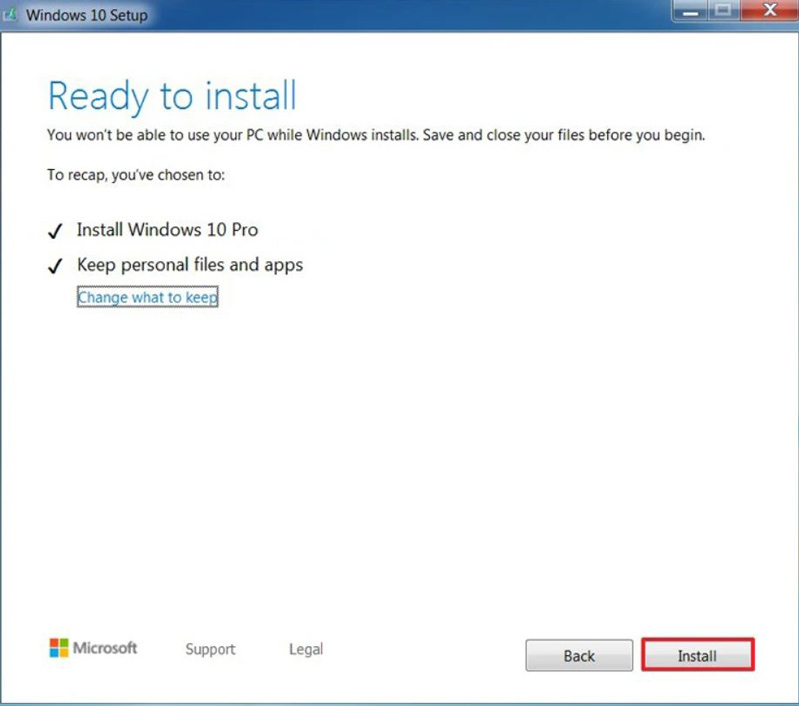
Task: Open the Legal link
Action: tap(306, 649)
